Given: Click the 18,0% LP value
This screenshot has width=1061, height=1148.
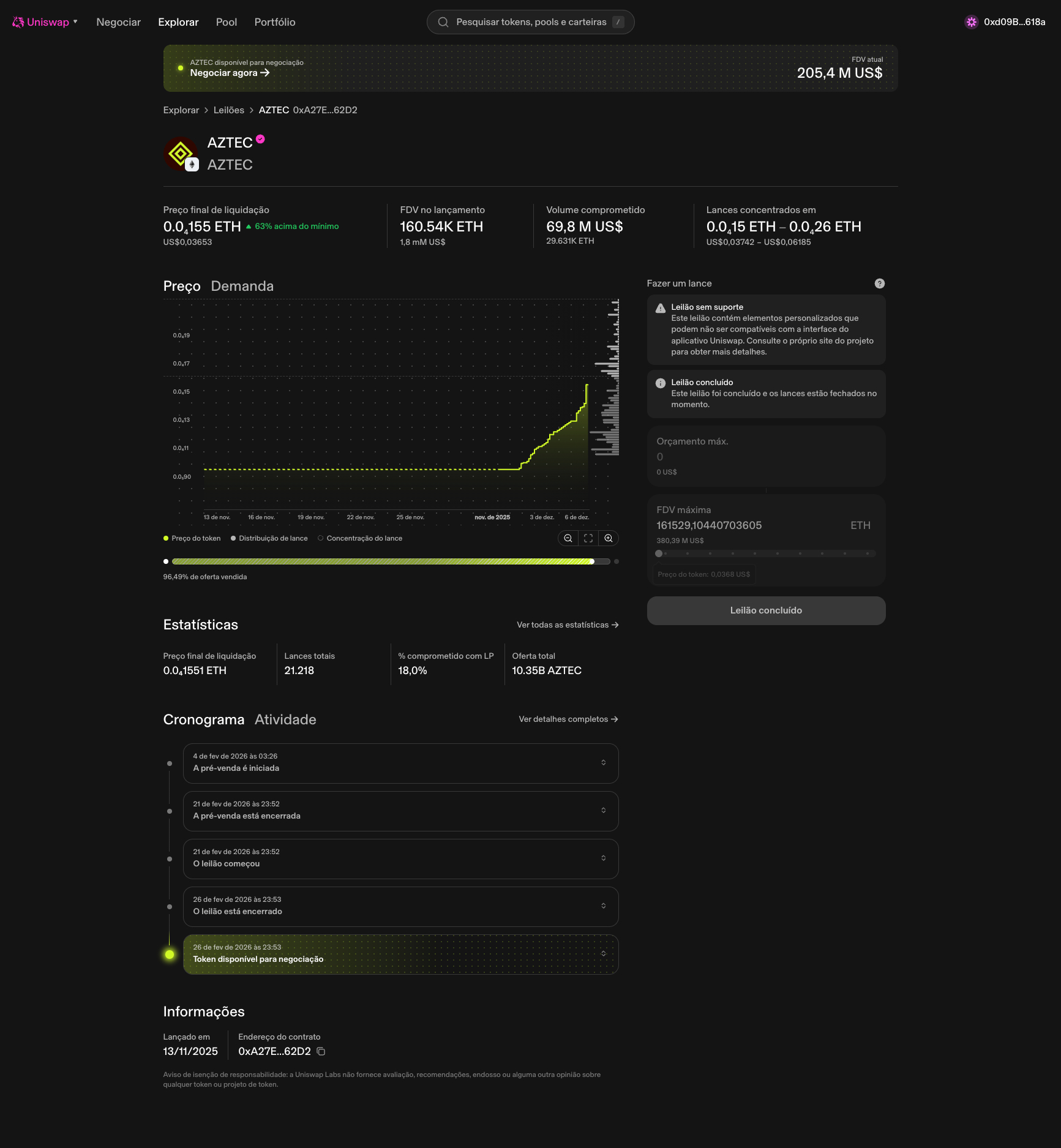Looking at the screenshot, I should pyautogui.click(x=412, y=670).
